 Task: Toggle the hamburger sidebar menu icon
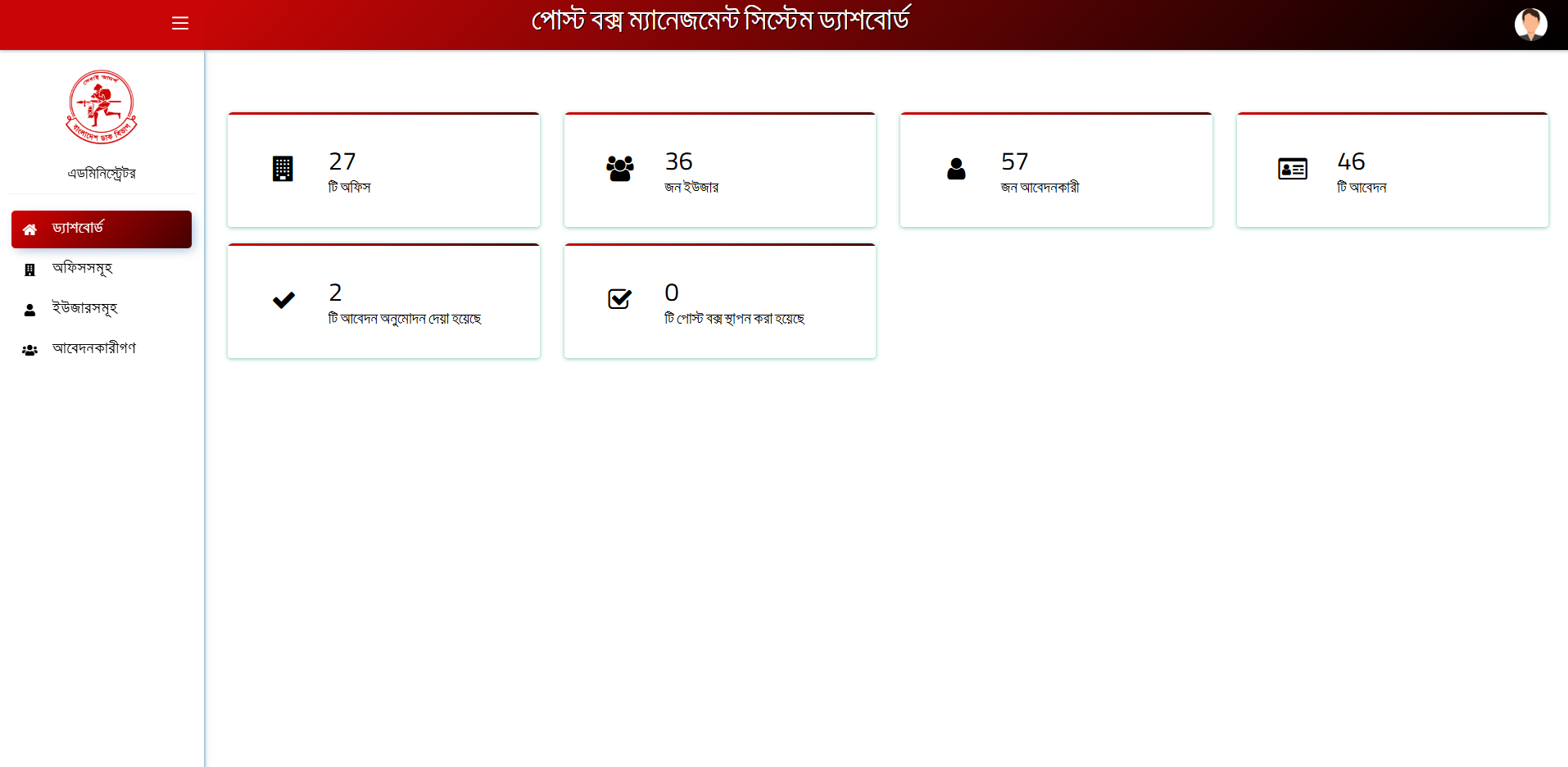(180, 23)
